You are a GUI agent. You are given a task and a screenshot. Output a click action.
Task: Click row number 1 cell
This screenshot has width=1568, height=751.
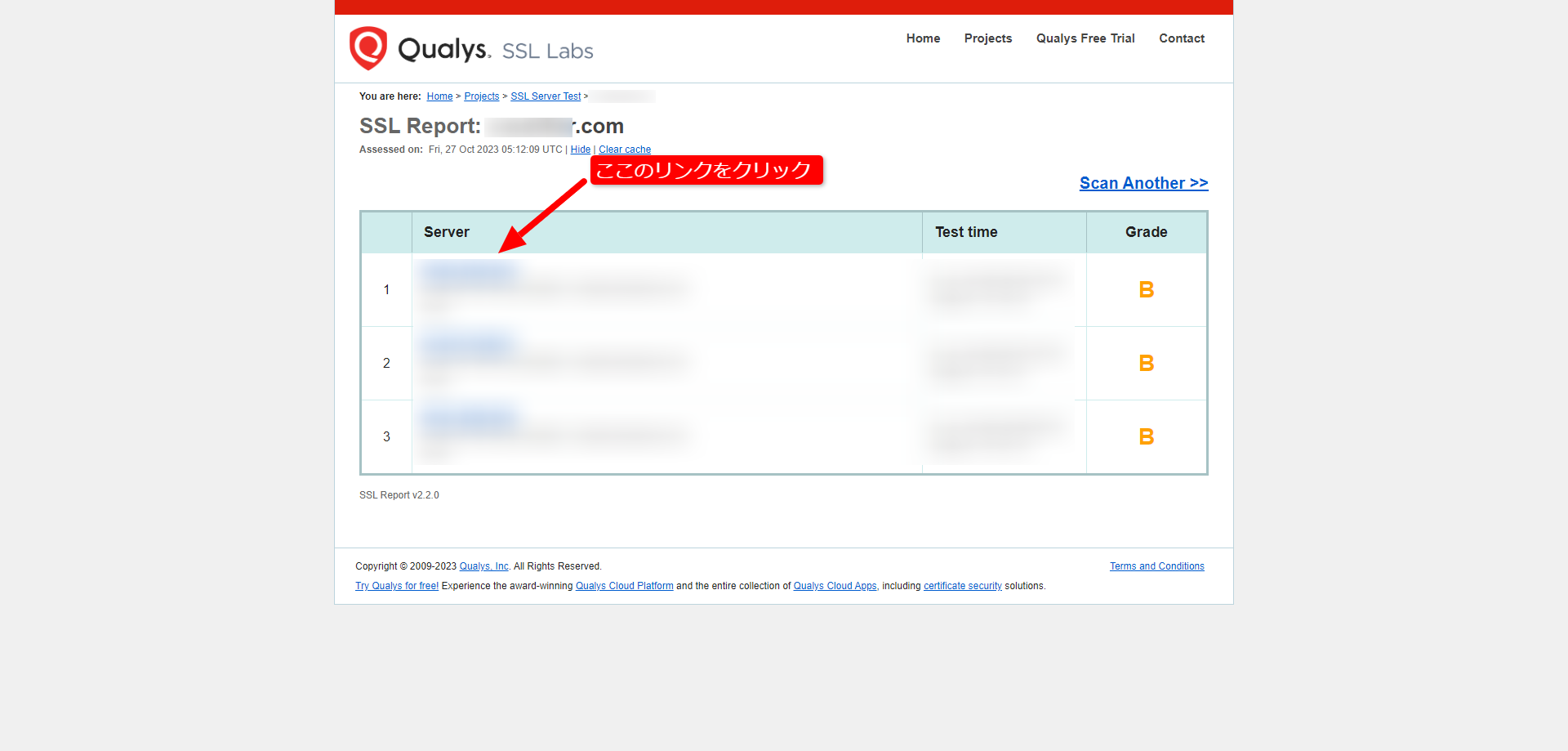(x=386, y=290)
